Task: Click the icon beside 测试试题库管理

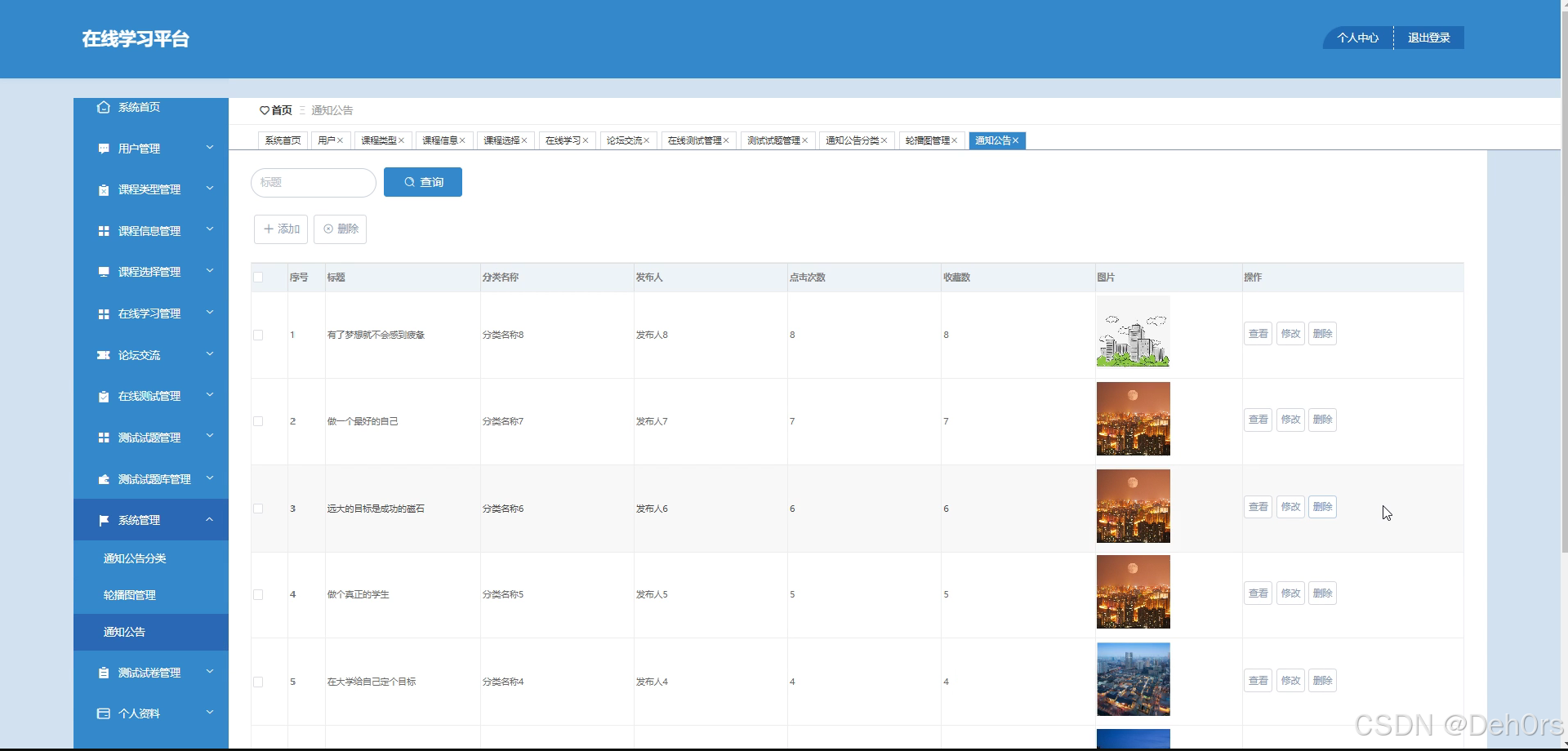Action: pyautogui.click(x=104, y=479)
